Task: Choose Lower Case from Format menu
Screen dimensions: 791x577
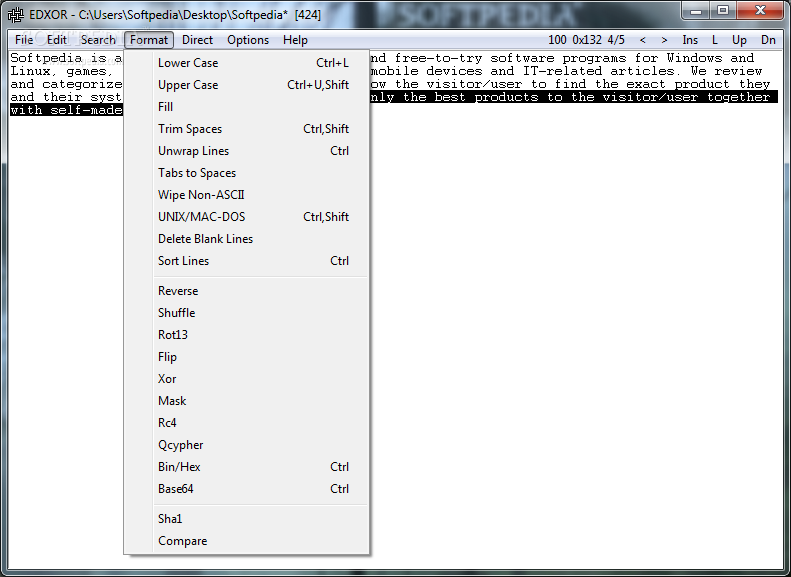Action: [x=247, y=63]
